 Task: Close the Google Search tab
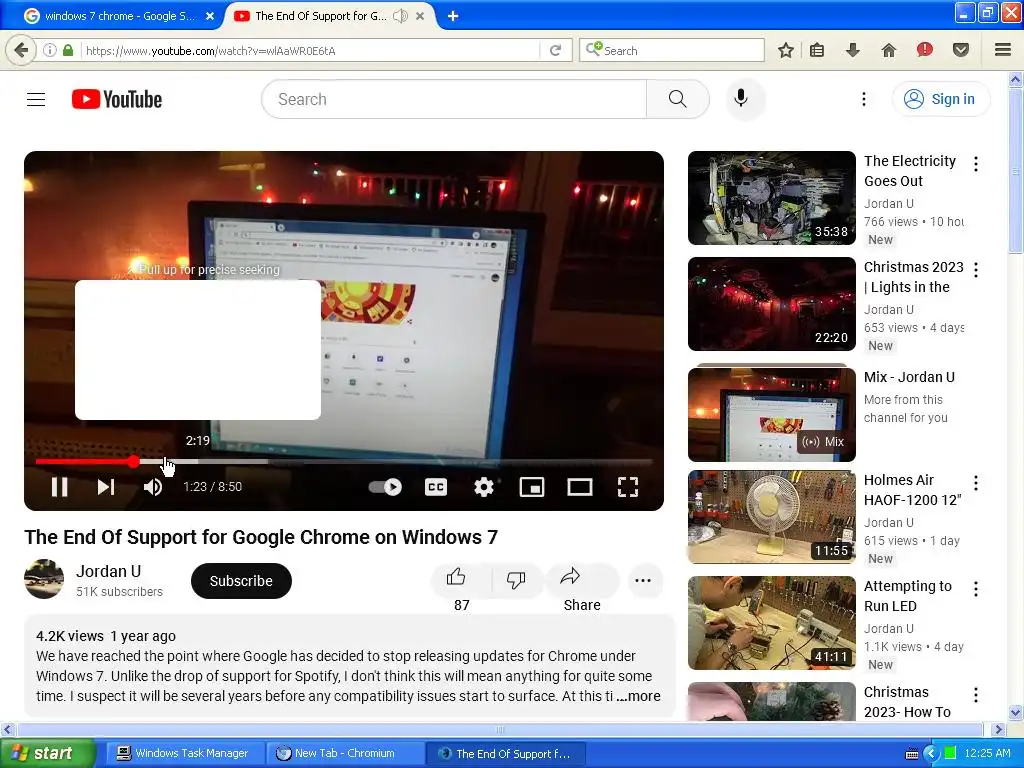[210, 16]
